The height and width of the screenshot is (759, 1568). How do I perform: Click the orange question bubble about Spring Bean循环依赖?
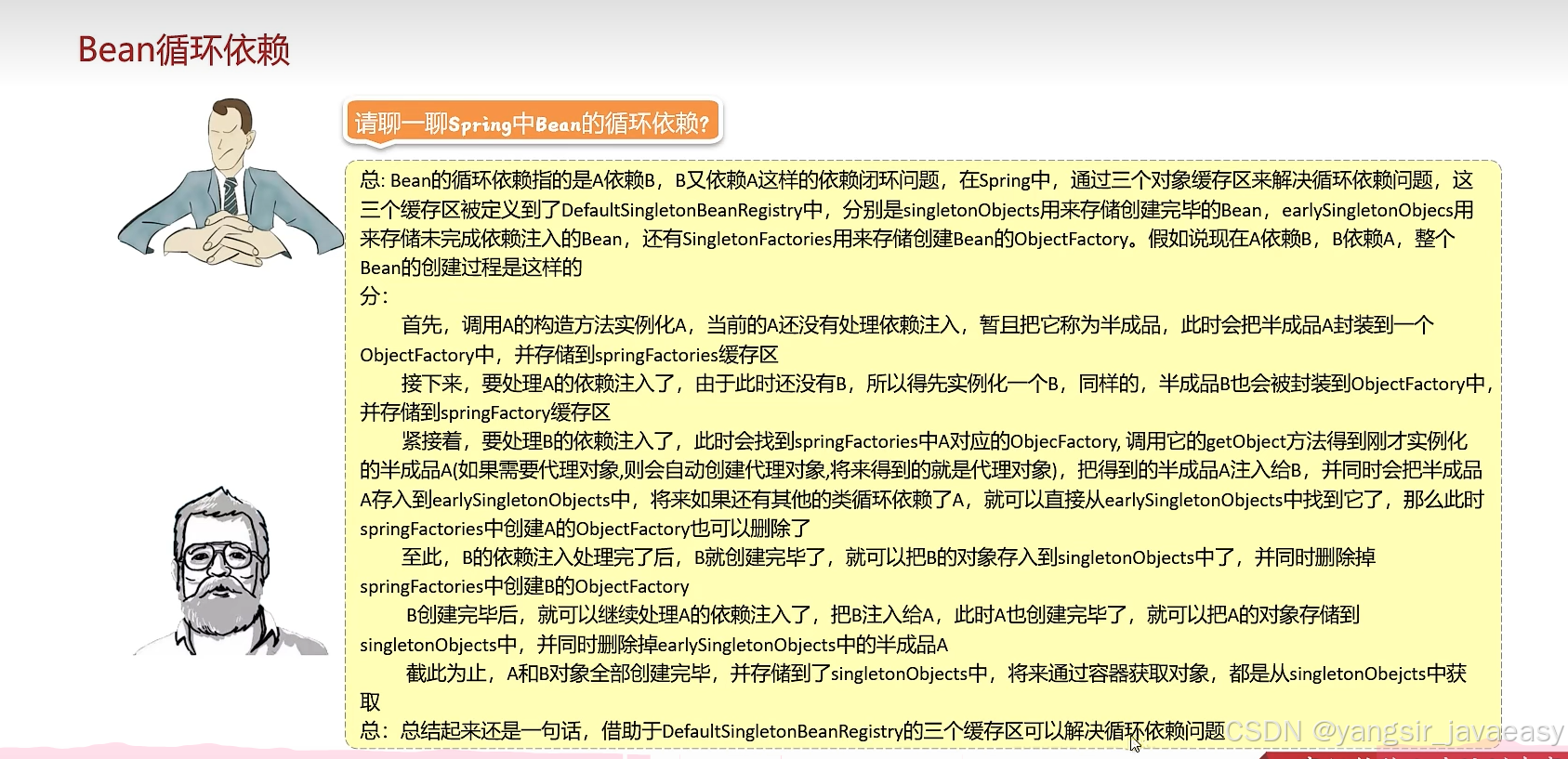(x=533, y=123)
